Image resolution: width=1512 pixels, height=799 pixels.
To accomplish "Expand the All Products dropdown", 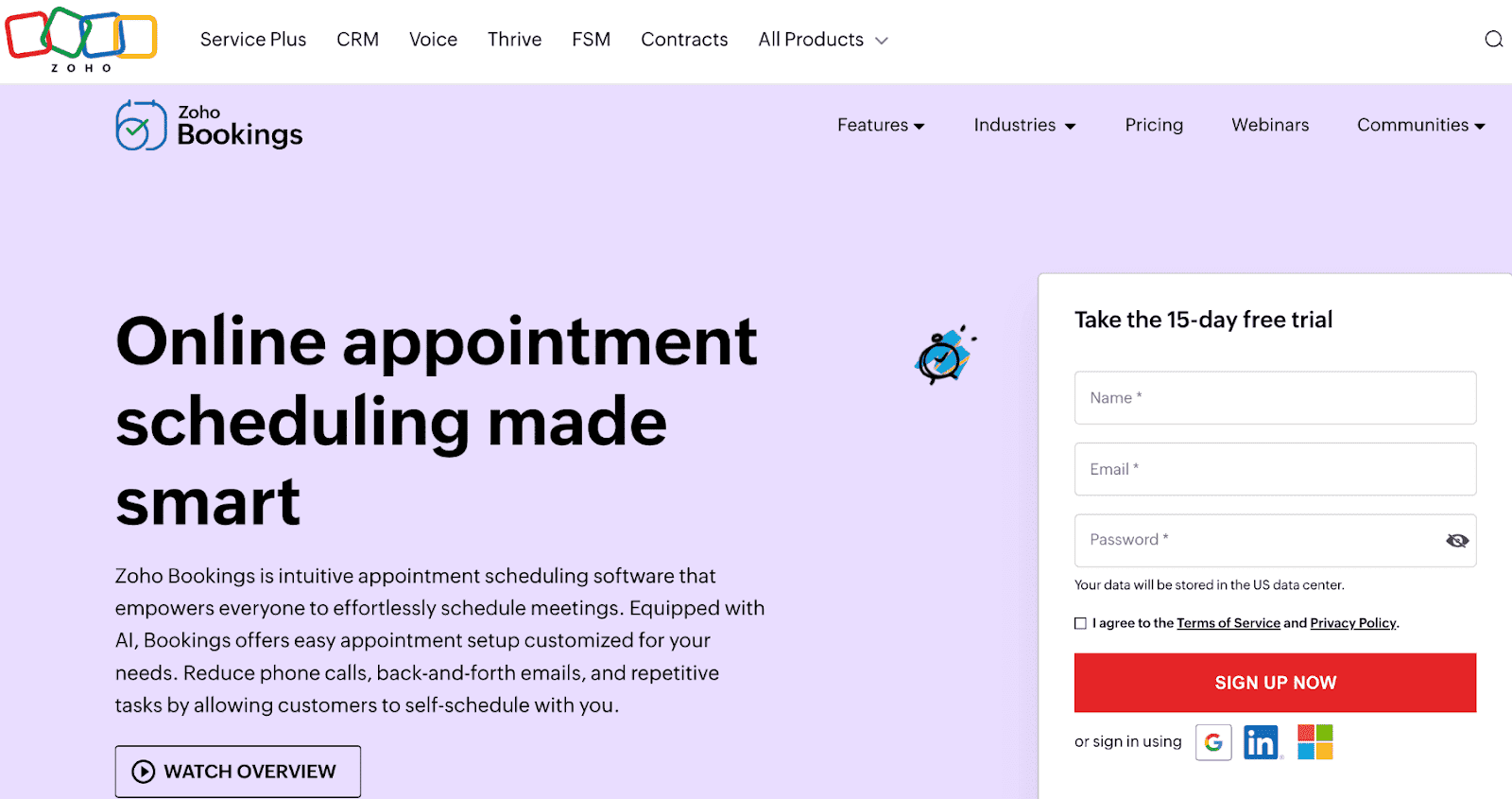I will (x=821, y=40).
